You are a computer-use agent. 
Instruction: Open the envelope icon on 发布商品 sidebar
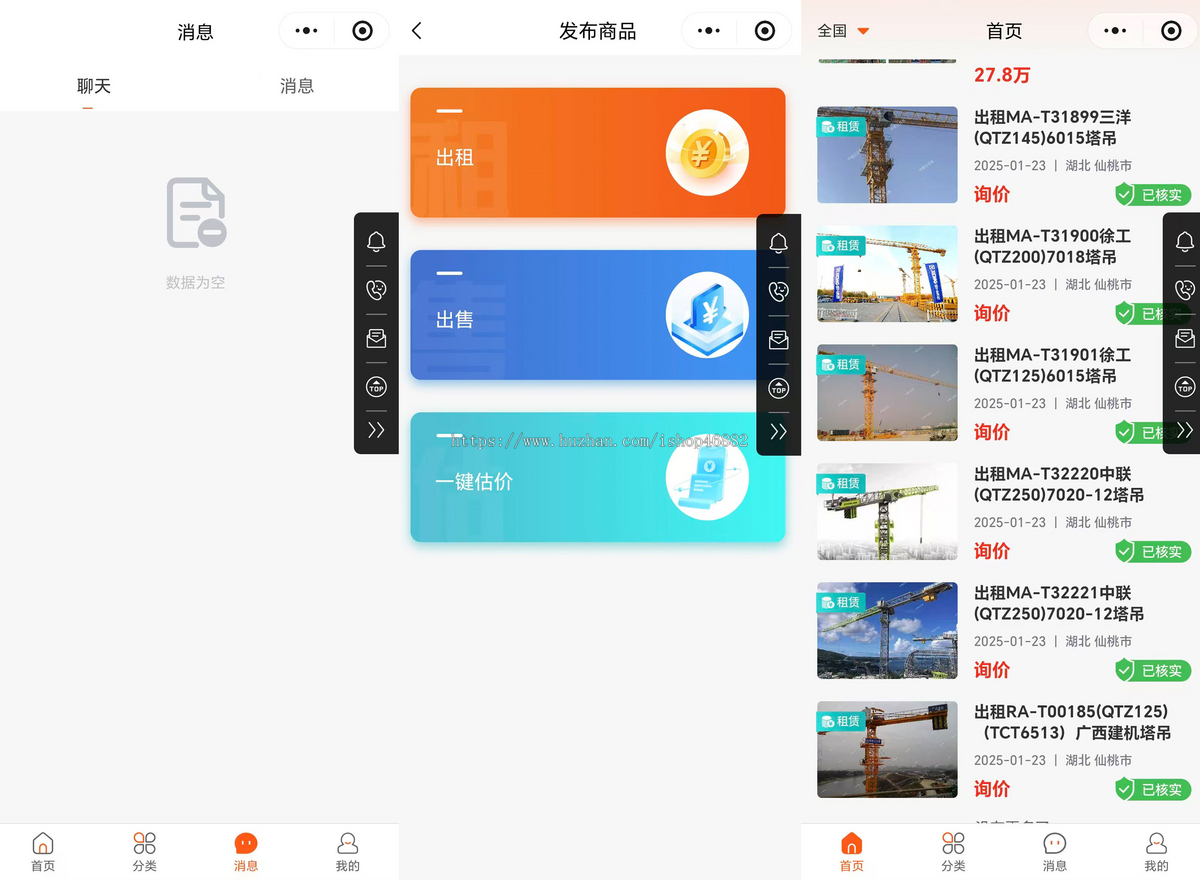778,340
